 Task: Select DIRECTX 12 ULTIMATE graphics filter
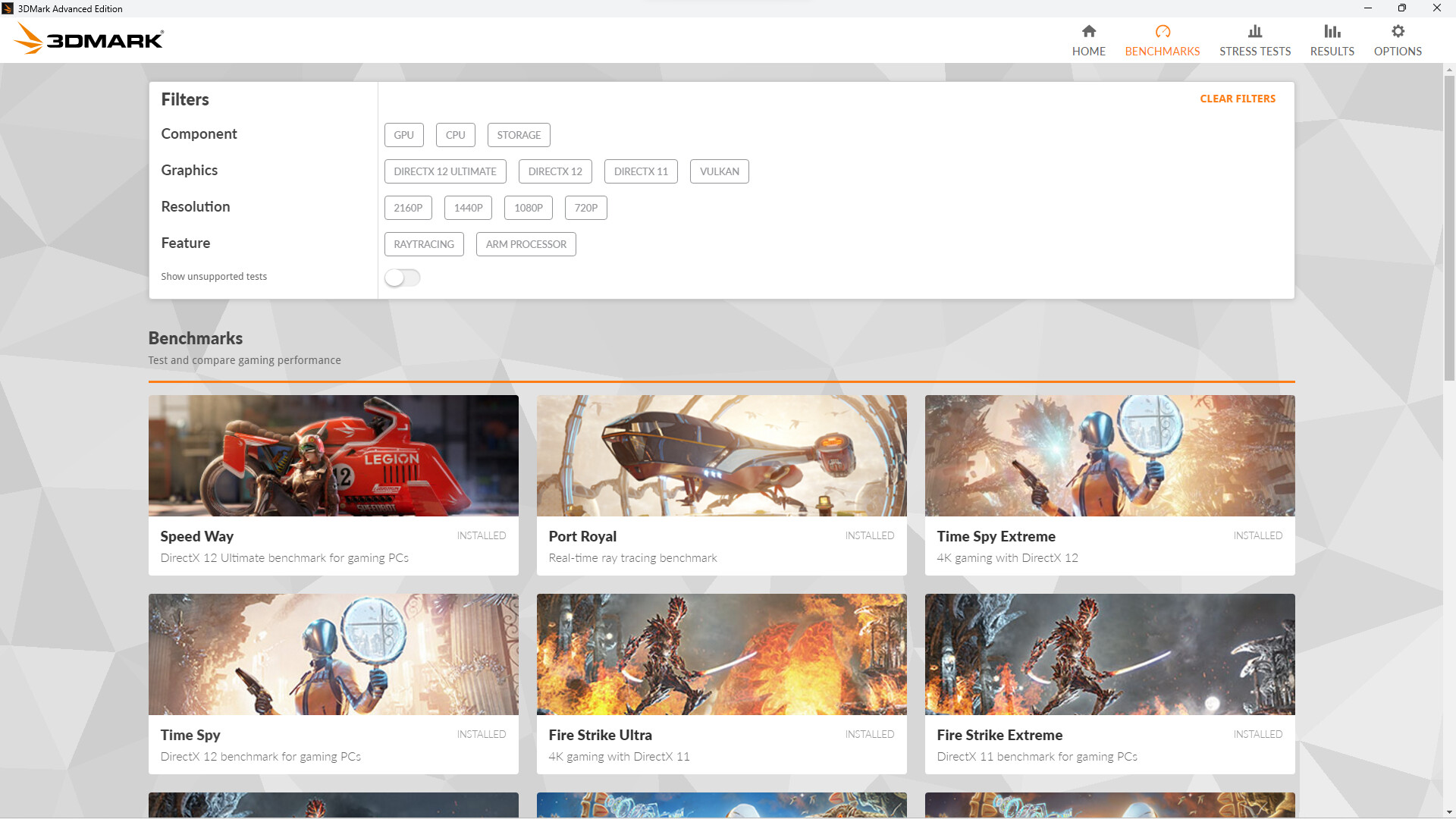tap(445, 171)
